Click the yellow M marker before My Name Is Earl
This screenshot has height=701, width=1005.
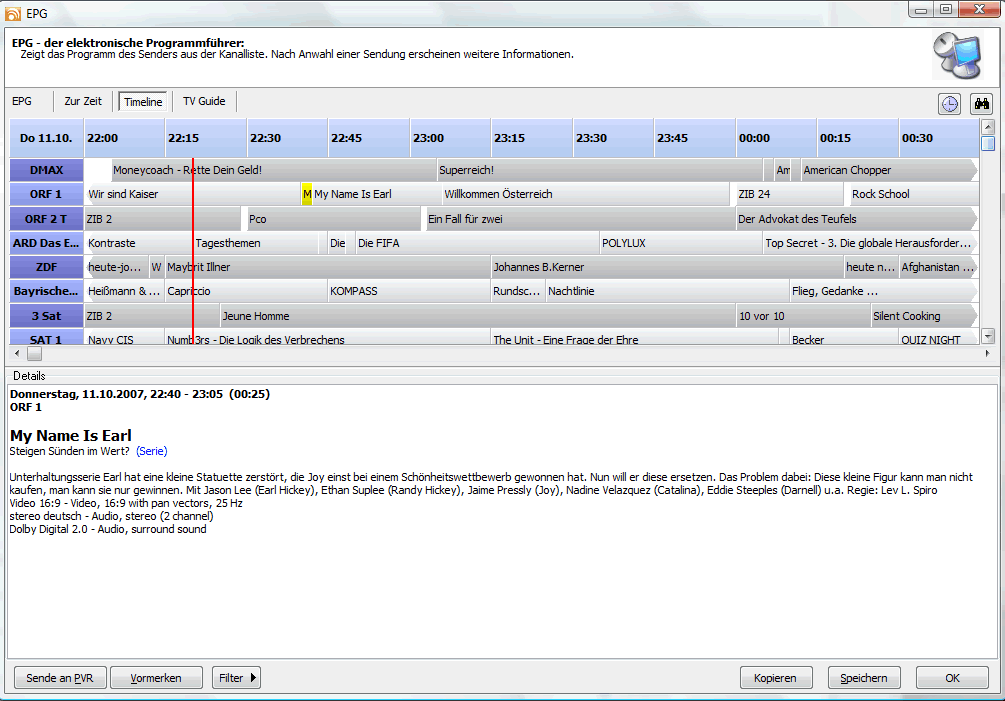pos(307,194)
